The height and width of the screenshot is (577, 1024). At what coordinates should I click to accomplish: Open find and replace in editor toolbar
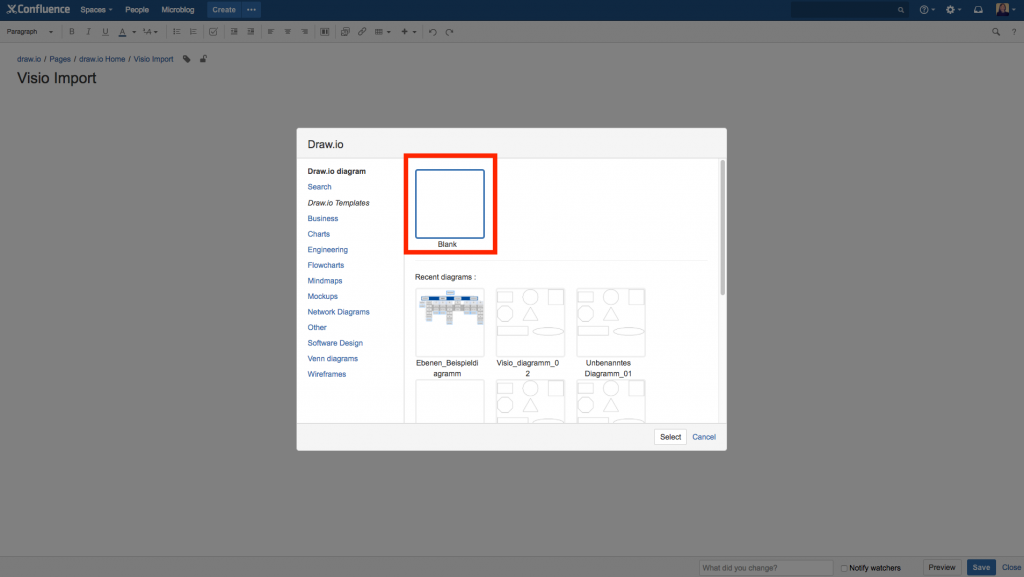(x=996, y=31)
